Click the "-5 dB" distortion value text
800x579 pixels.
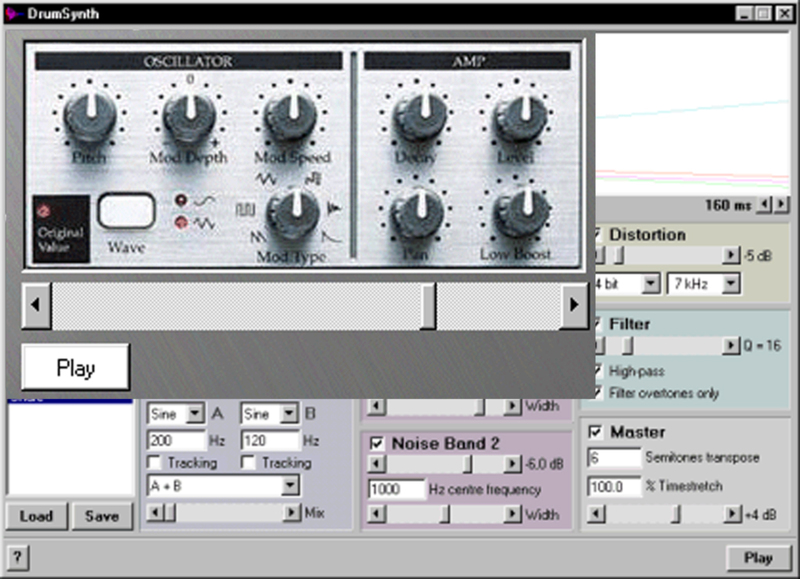[x=758, y=256]
